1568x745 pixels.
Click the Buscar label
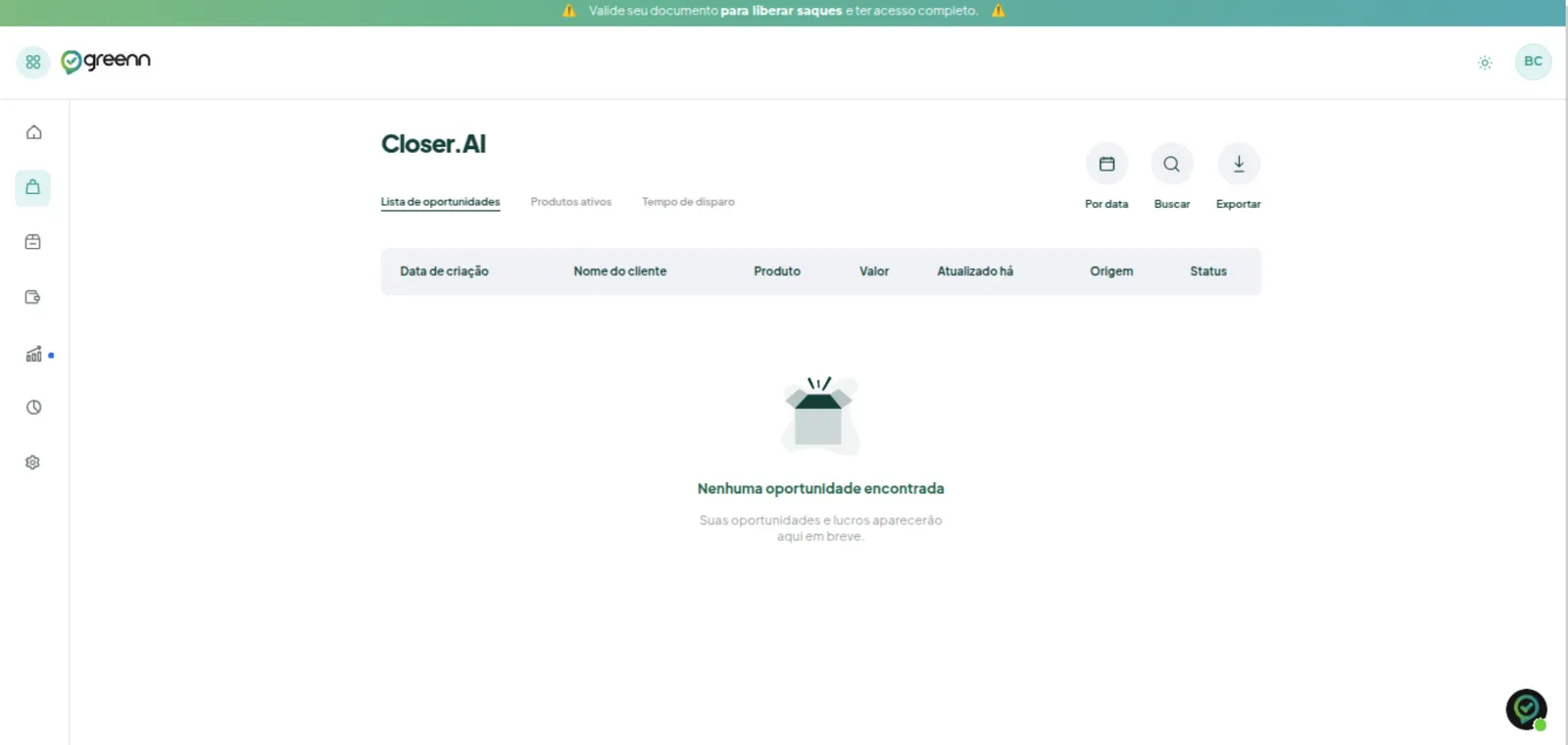1172,204
